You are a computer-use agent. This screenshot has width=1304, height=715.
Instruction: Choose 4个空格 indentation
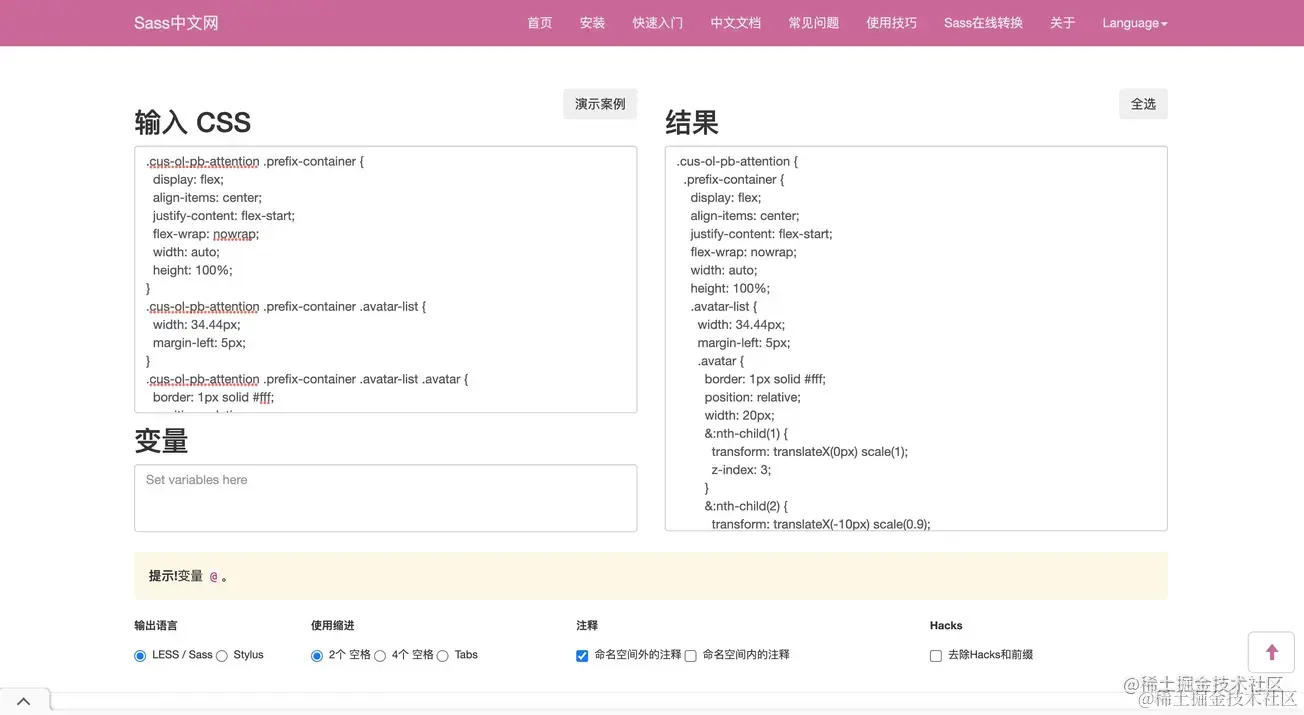380,655
